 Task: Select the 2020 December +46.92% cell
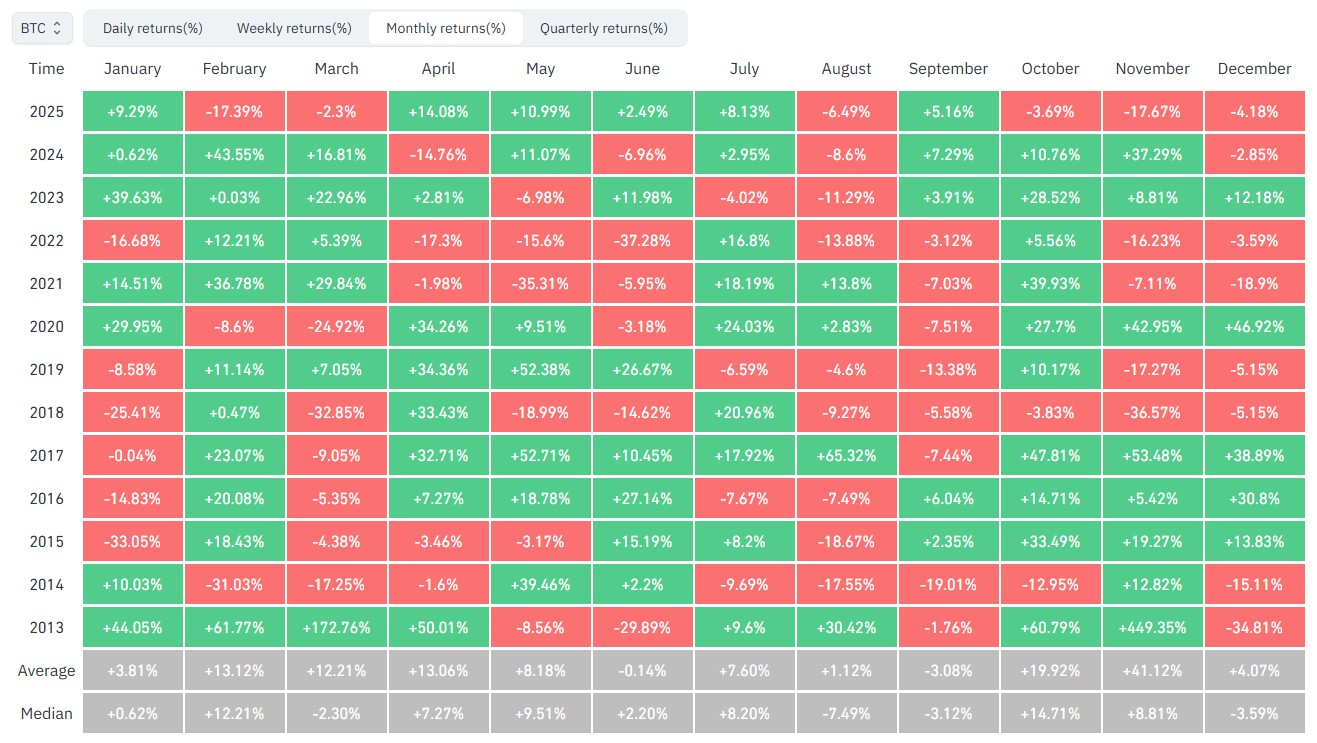pos(1254,327)
